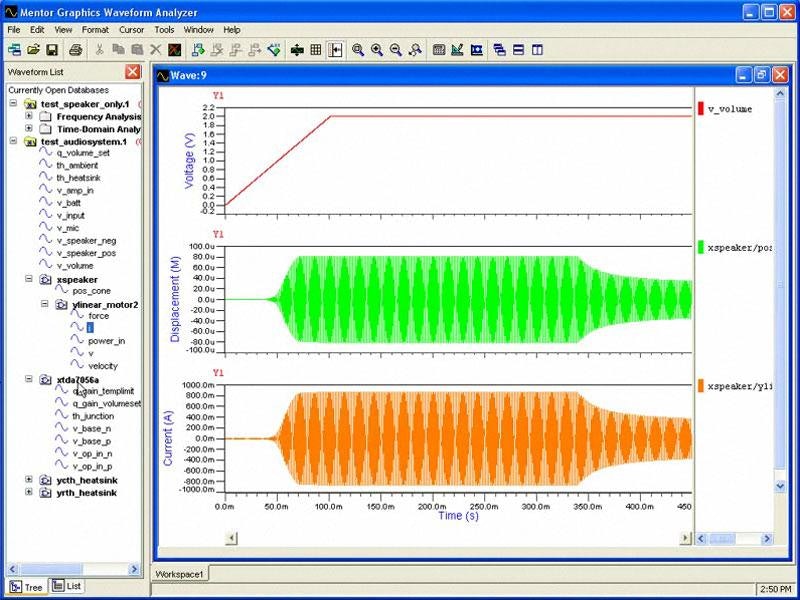Toggle the pressed-in snap-to-data toolbar button

tap(335, 49)
